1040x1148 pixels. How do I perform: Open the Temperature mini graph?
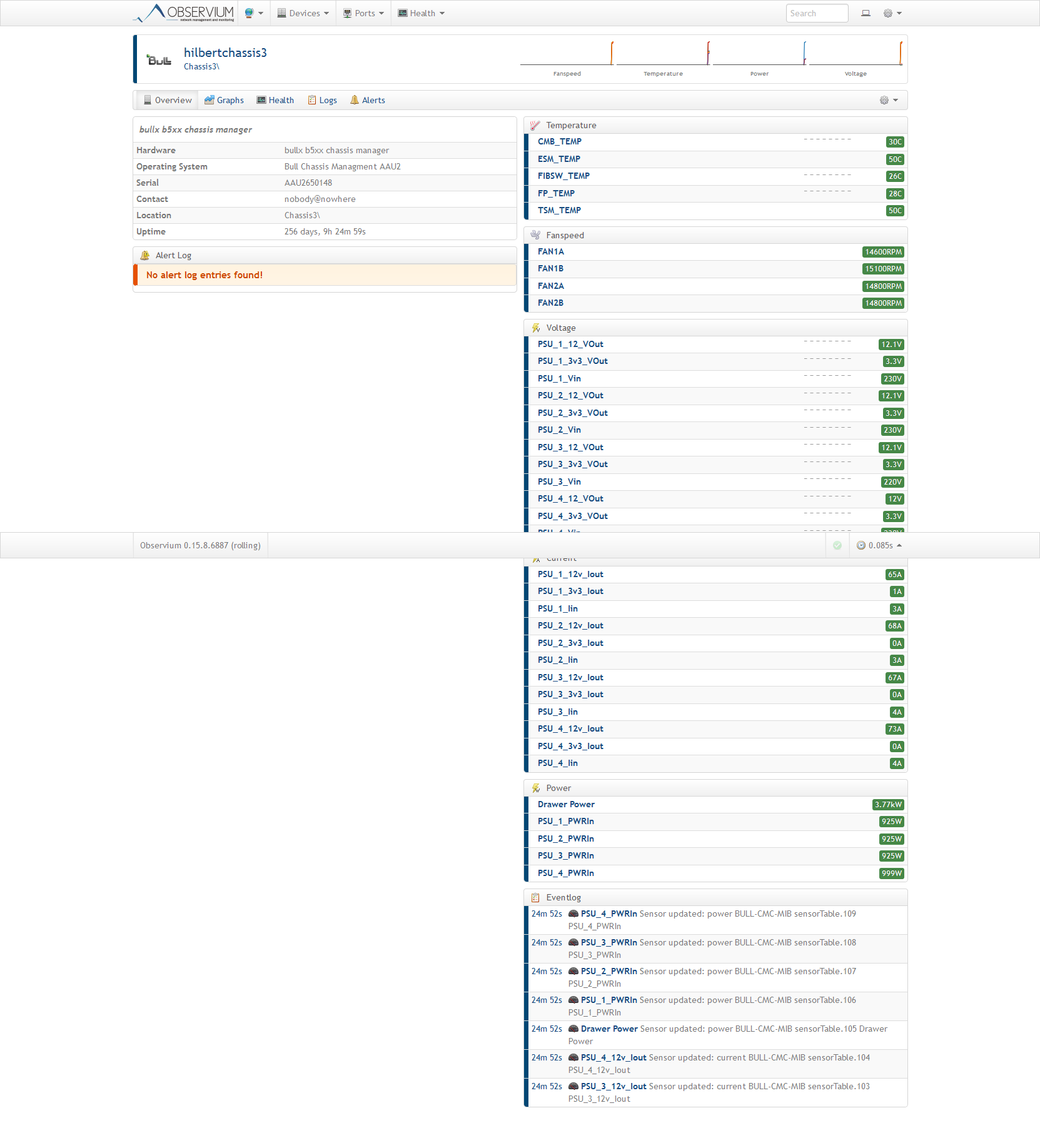click(x=664, y=59)
